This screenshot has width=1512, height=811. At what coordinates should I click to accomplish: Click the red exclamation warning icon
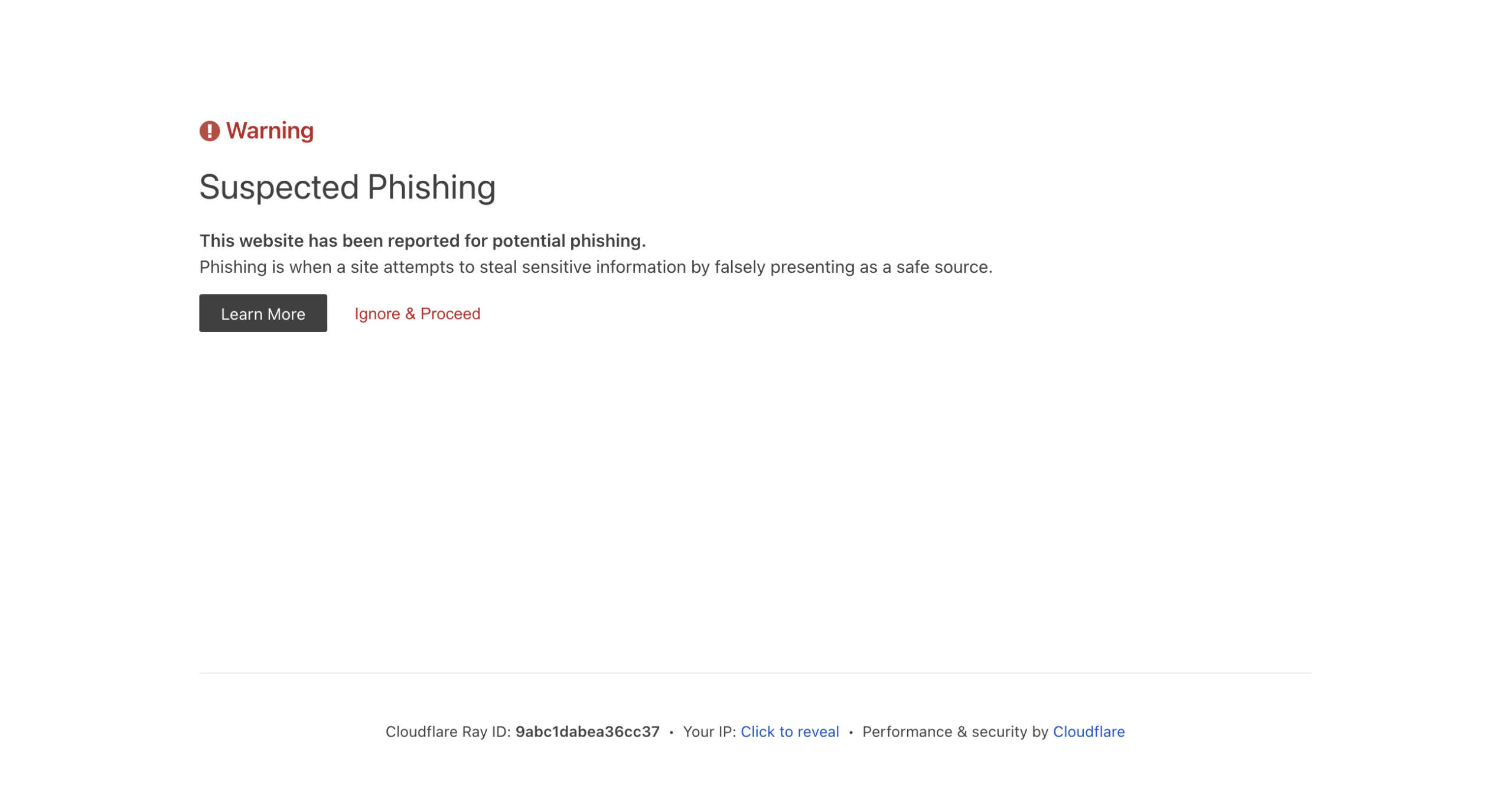[209, 131]
